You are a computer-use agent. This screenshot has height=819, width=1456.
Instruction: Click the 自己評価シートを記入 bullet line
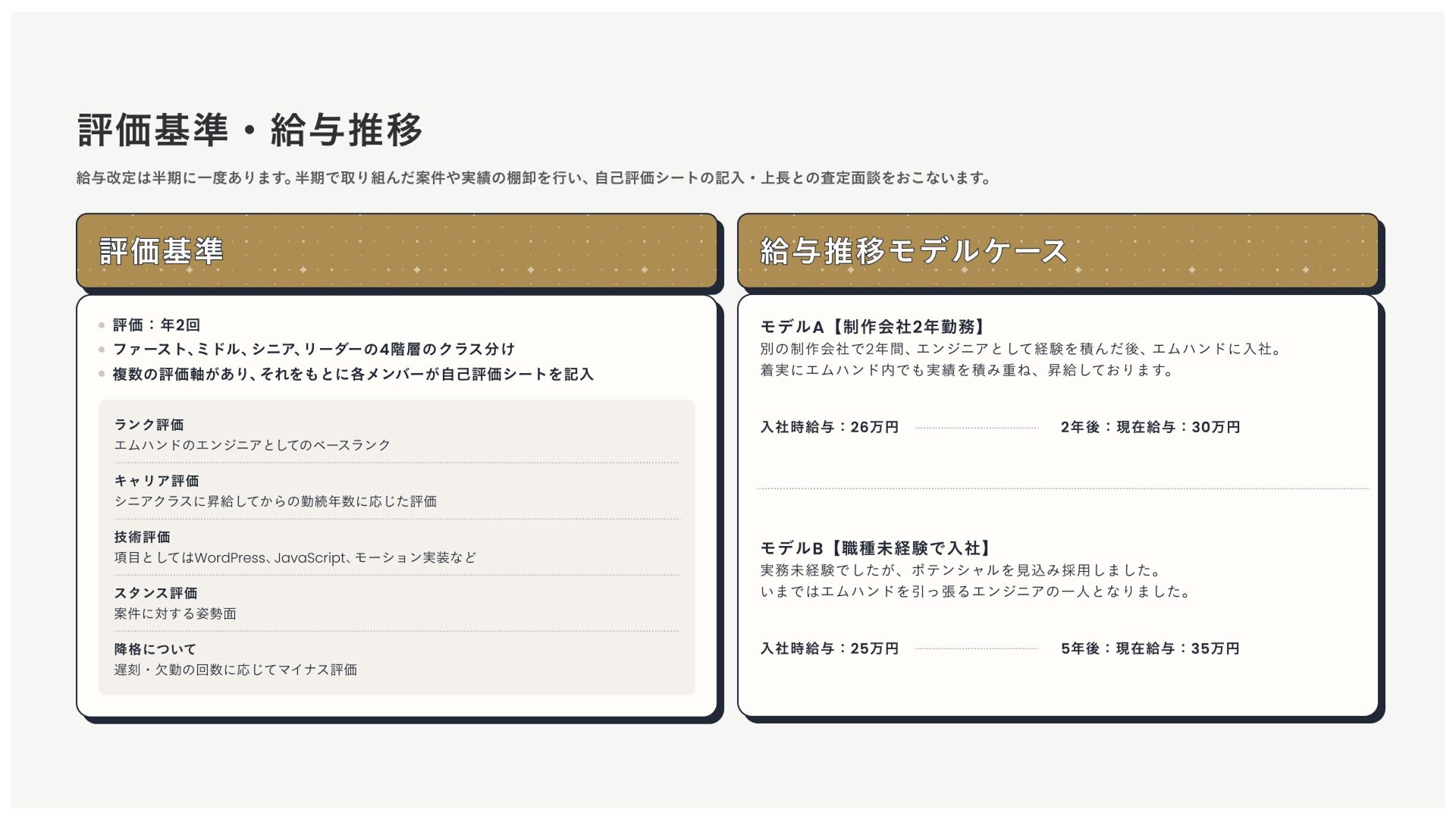353,375
